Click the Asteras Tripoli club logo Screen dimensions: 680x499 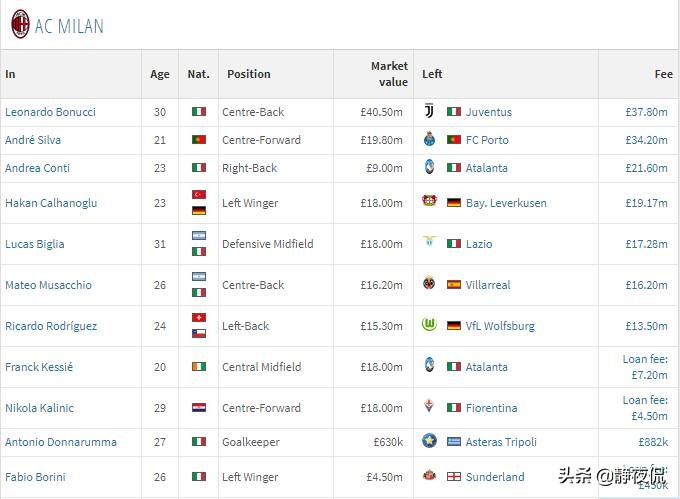pos(430,441)
